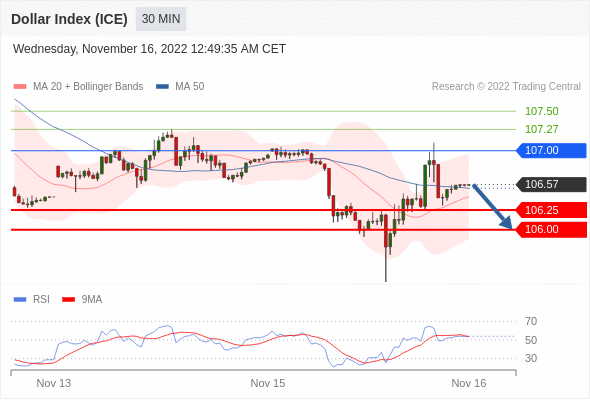Click the 30 MIN timeframe badge
The width and height of the screenshot is (590, 400).
click(161, 19)
